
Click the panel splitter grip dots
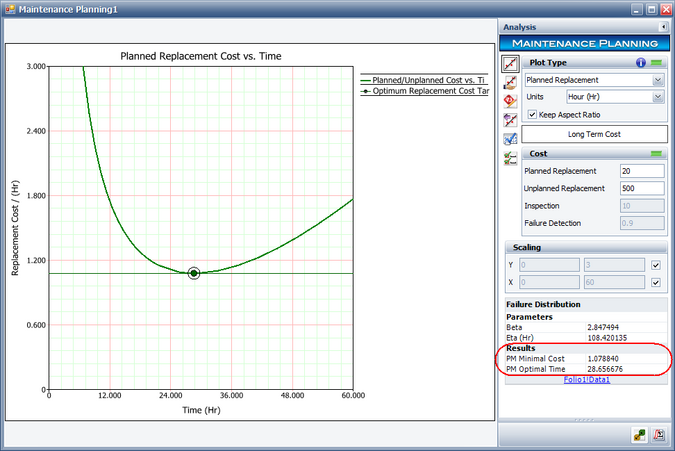click(x=584, y=420)
